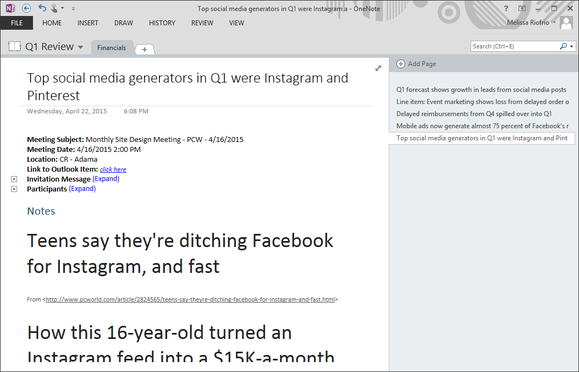Click the 'Meeting Date:' line

84,150
